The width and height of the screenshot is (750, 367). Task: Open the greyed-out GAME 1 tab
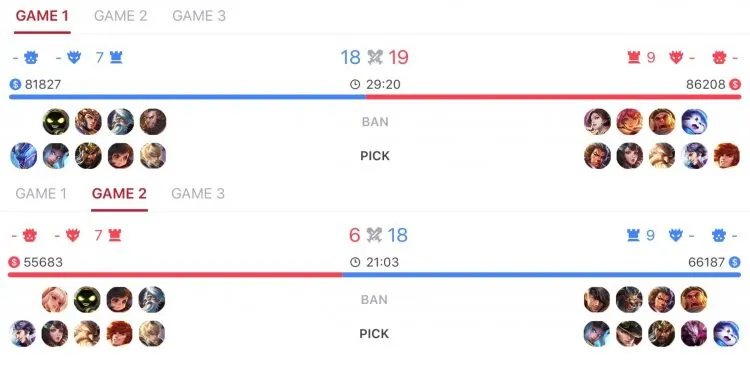click(x=41, y=194)
